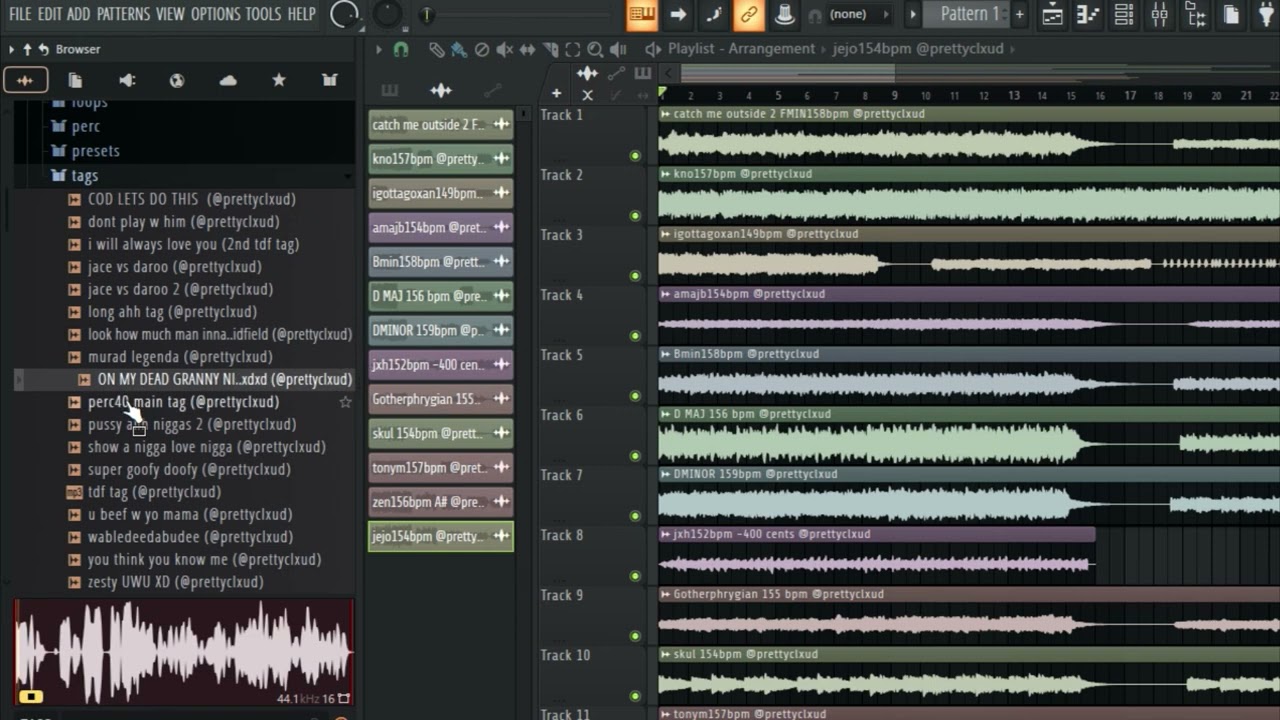Select skul 154bpm in the clip picker
This screenshot has height=720, width=1280.
click(x=440, y=434)
